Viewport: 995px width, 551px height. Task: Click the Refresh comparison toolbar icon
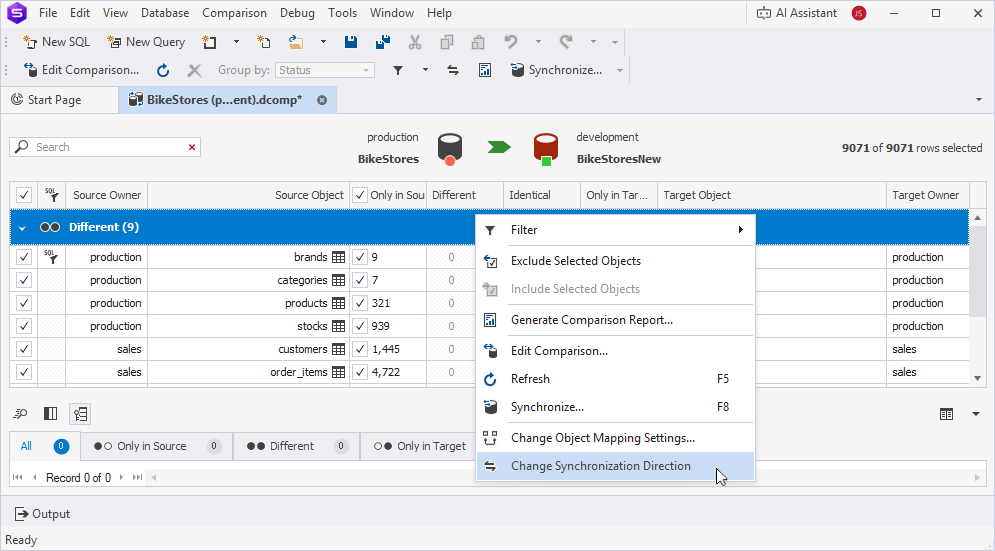(163, 70)
